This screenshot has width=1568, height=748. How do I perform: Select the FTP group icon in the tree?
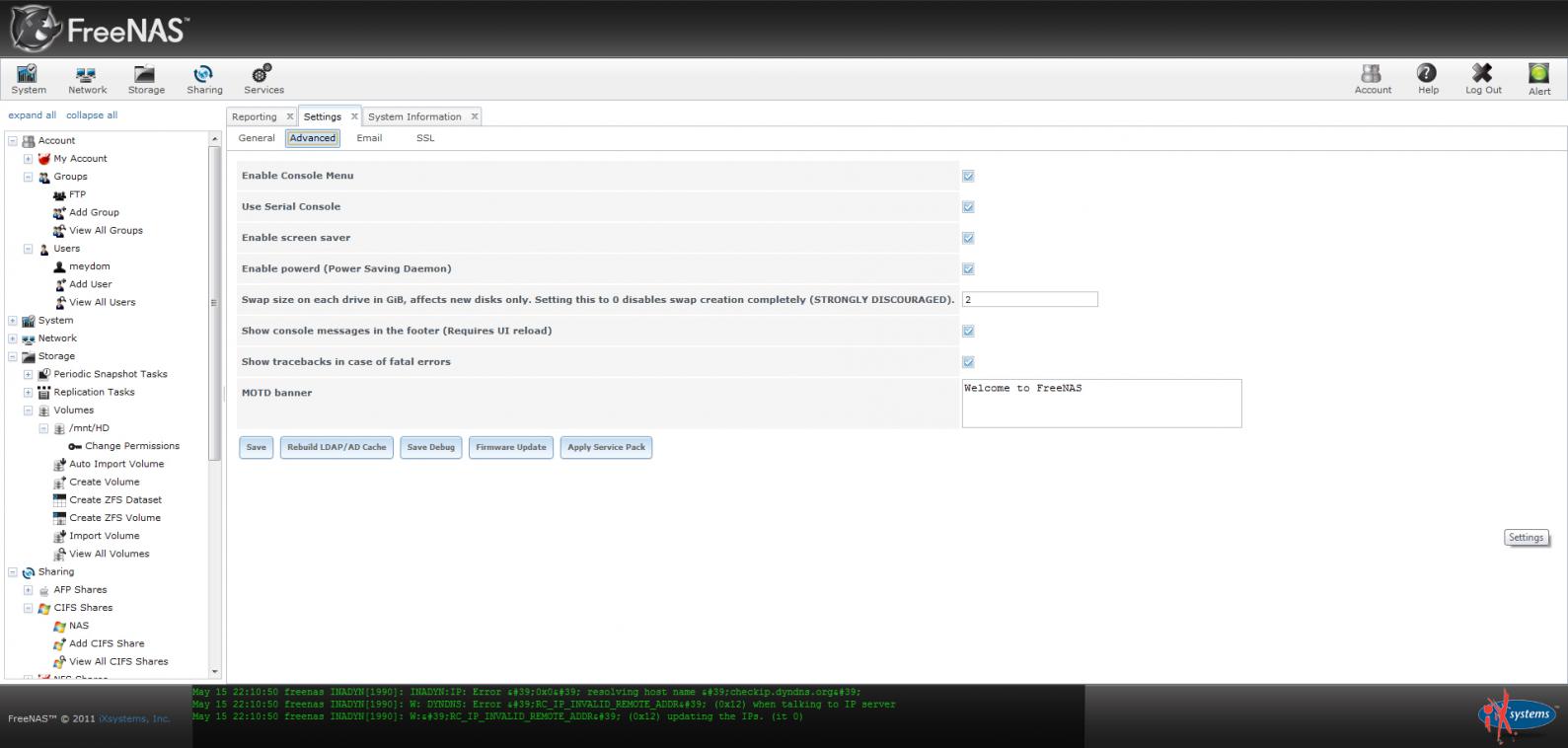(59, 194)
